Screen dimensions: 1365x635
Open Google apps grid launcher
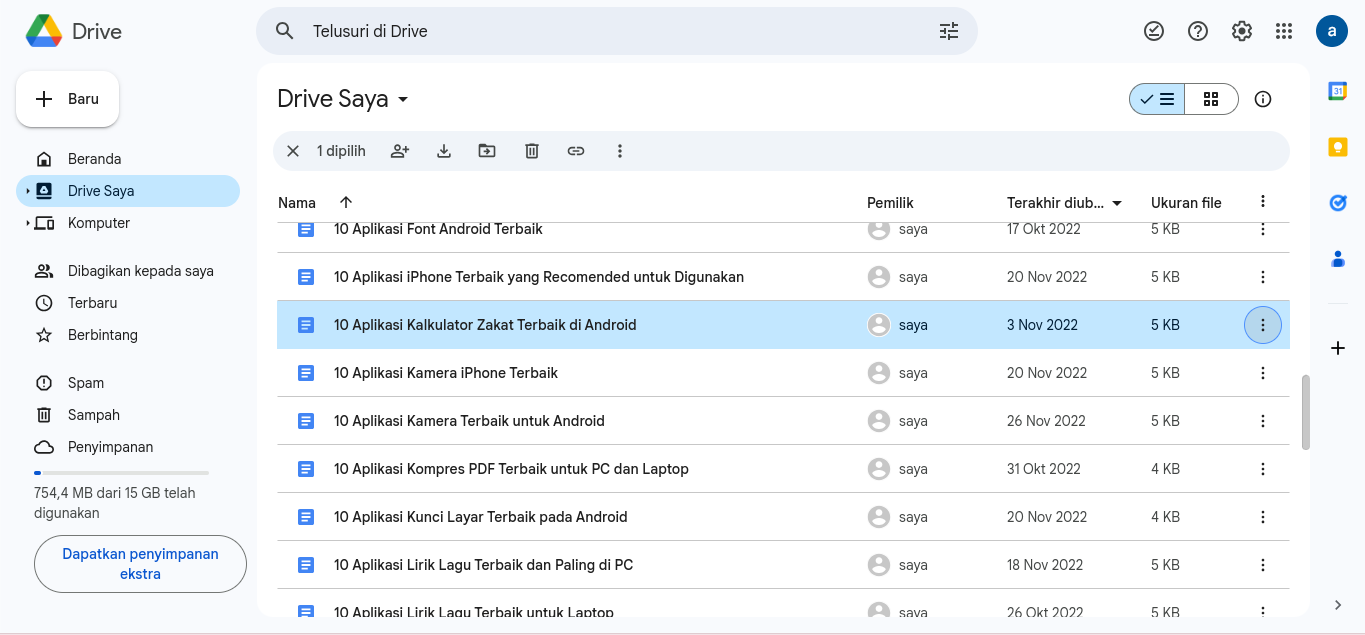point(1284,31)
